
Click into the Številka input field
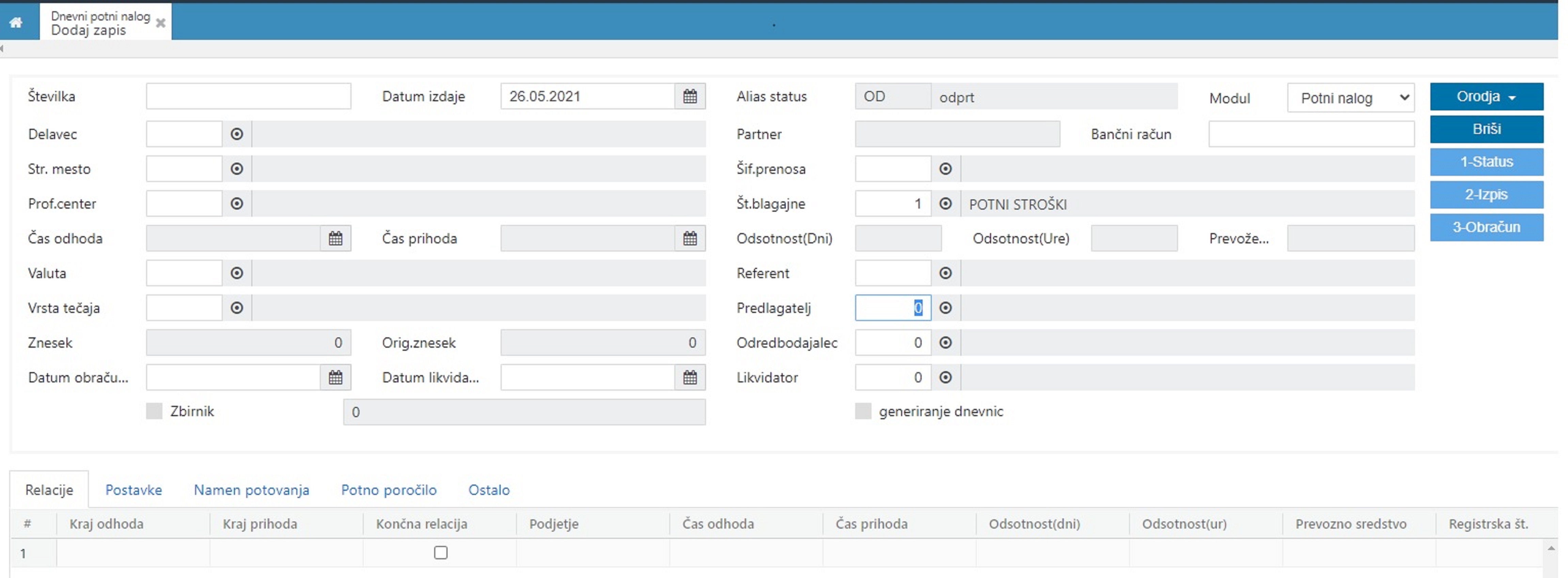point(248,96)
